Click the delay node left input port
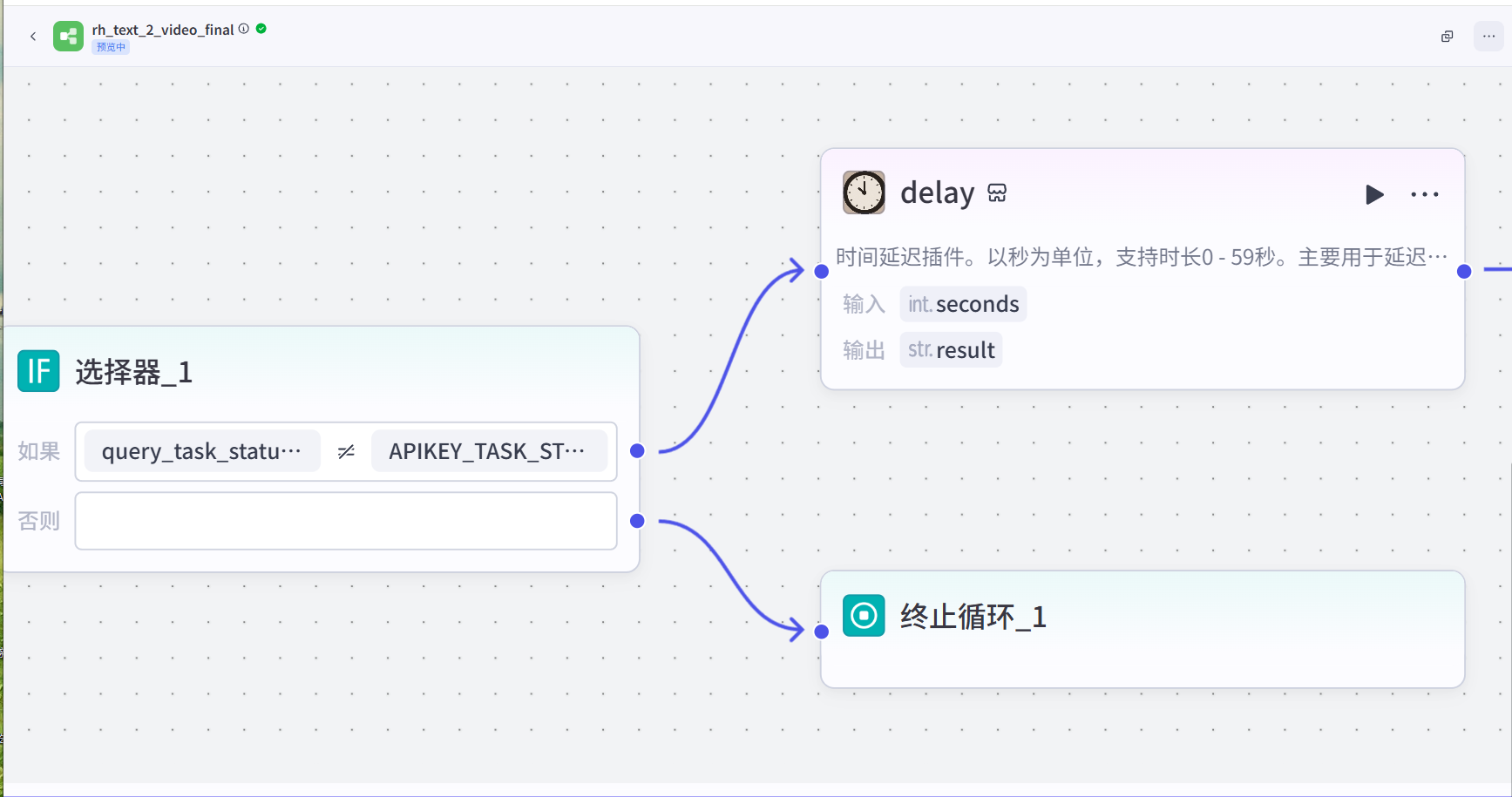This screenshot has height=797, width=1512. 821,271
